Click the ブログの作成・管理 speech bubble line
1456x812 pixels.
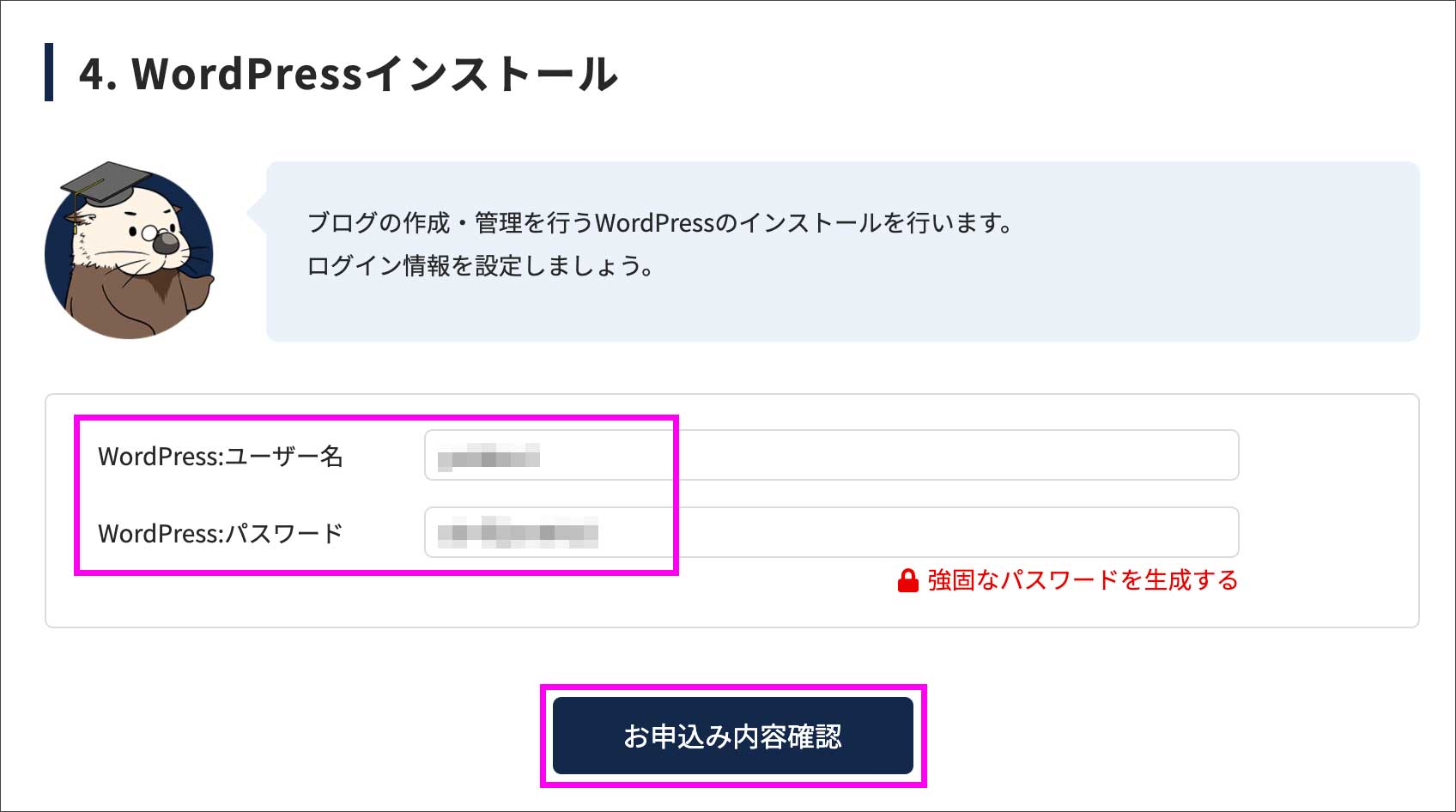pos(659,223)
